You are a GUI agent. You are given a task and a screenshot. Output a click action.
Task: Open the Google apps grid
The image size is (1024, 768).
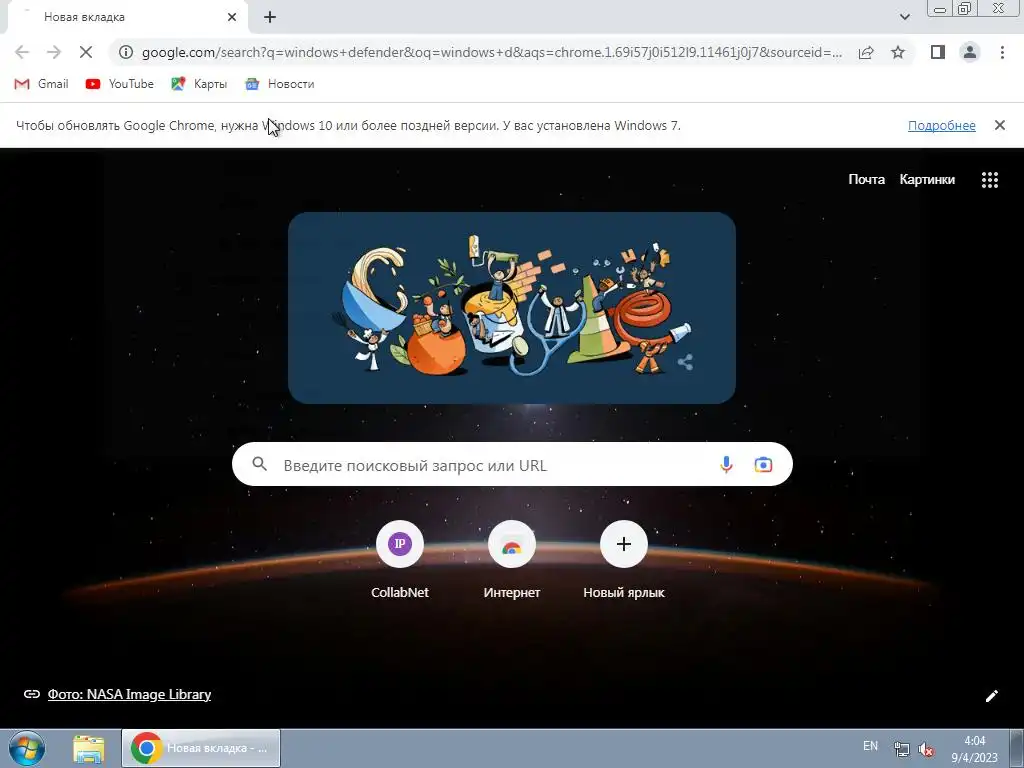[x=989, y=180]
